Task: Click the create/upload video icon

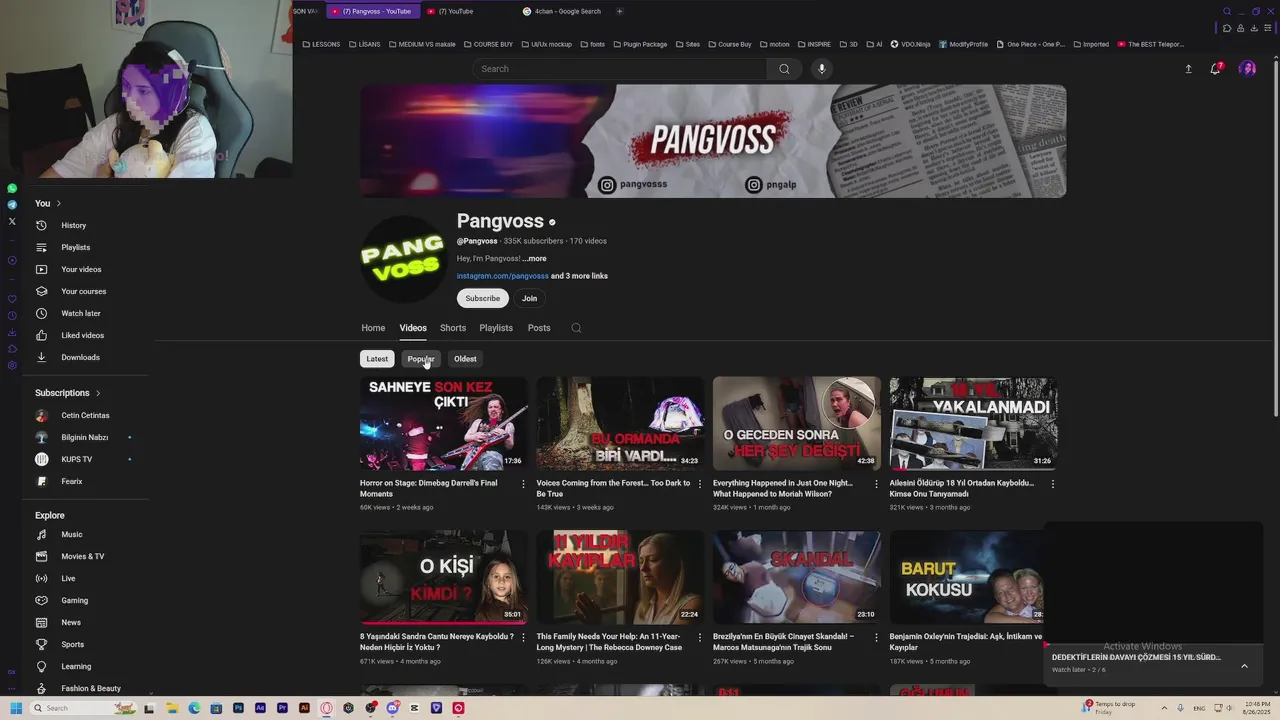Action: coord(1188,69)
